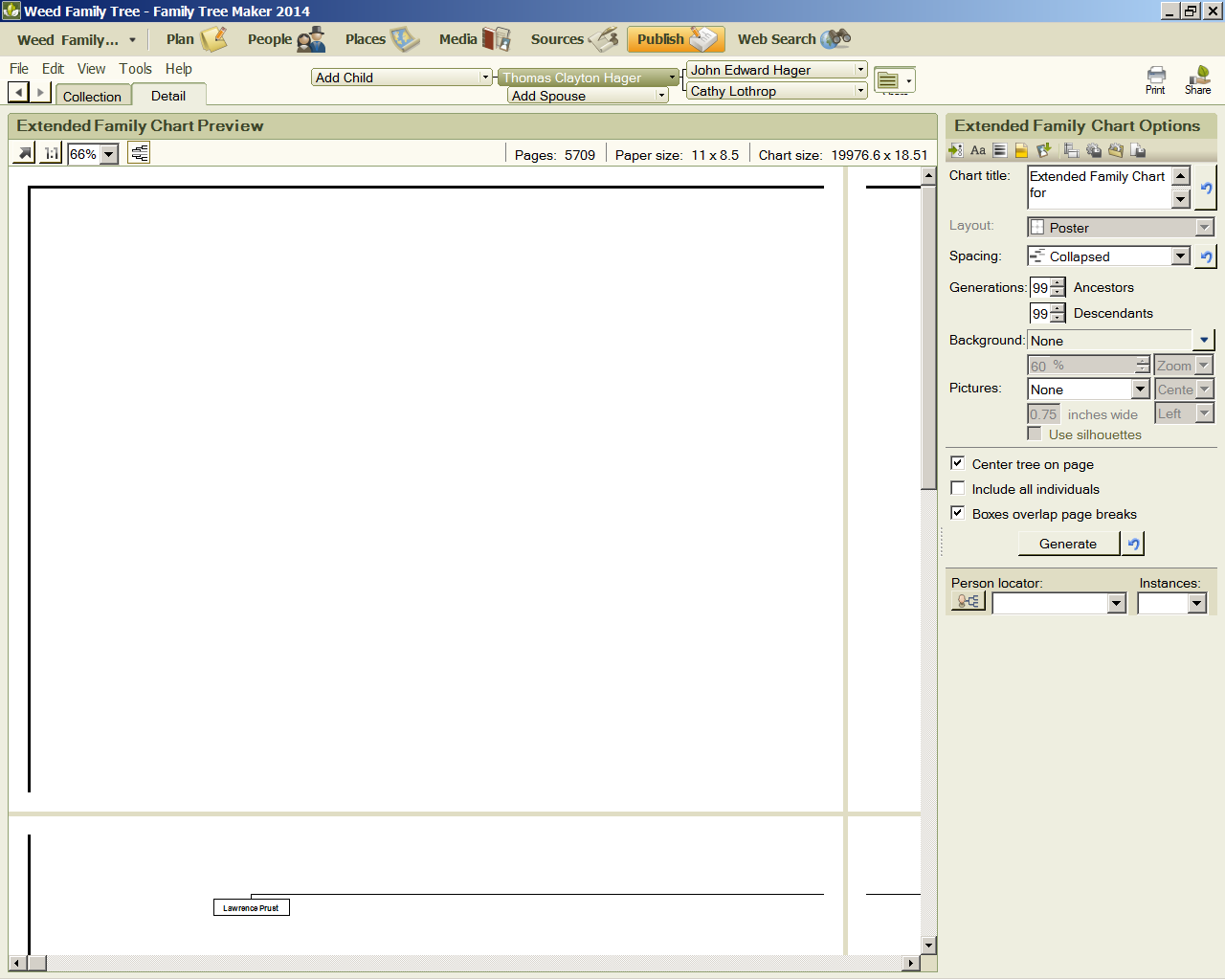Screen dimensions: 1225x980
Task: Click the forward navigation arrow
Action: (39, 92)
